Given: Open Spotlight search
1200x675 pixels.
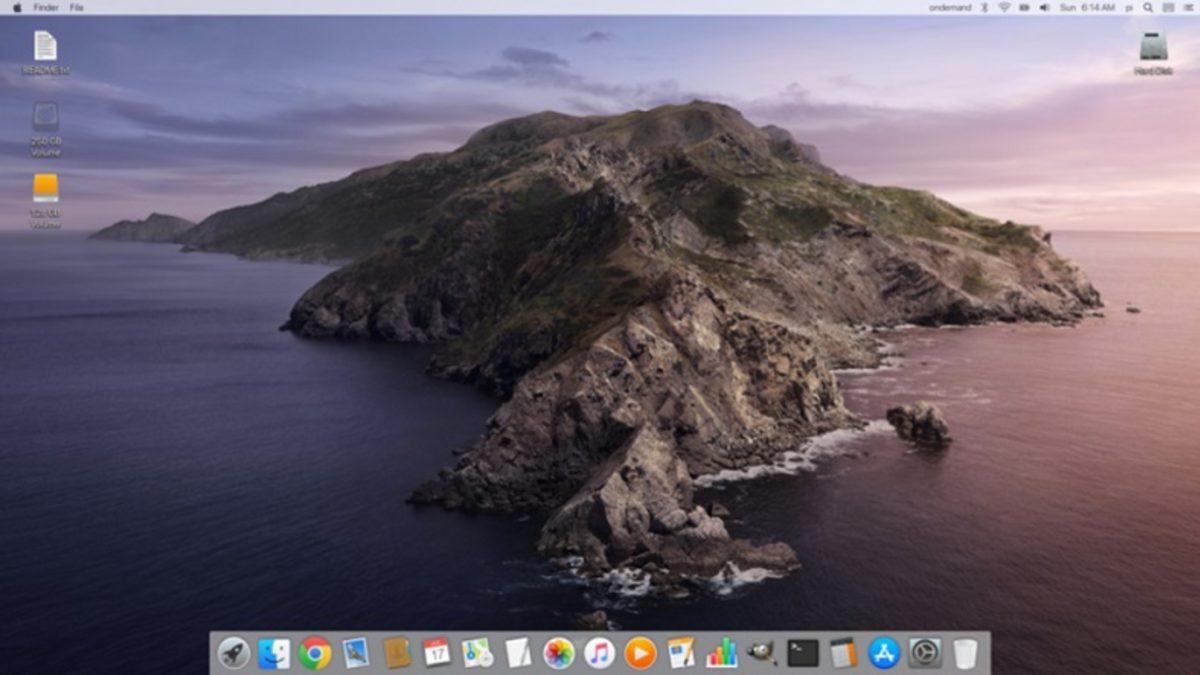Looking at the screenshot, I should 1148,8.
